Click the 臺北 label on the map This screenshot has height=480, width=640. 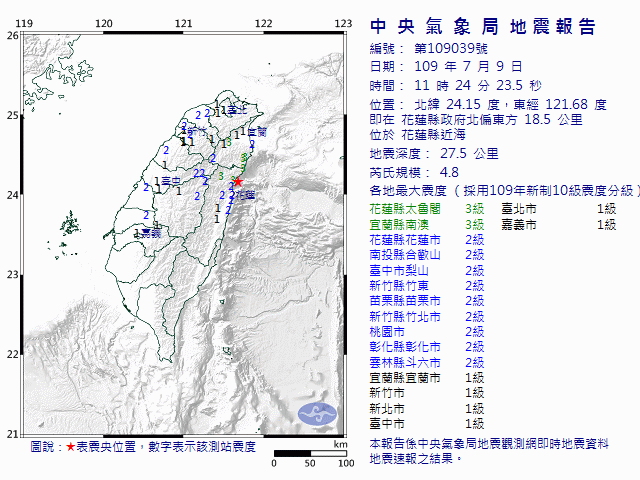[237, 110]
